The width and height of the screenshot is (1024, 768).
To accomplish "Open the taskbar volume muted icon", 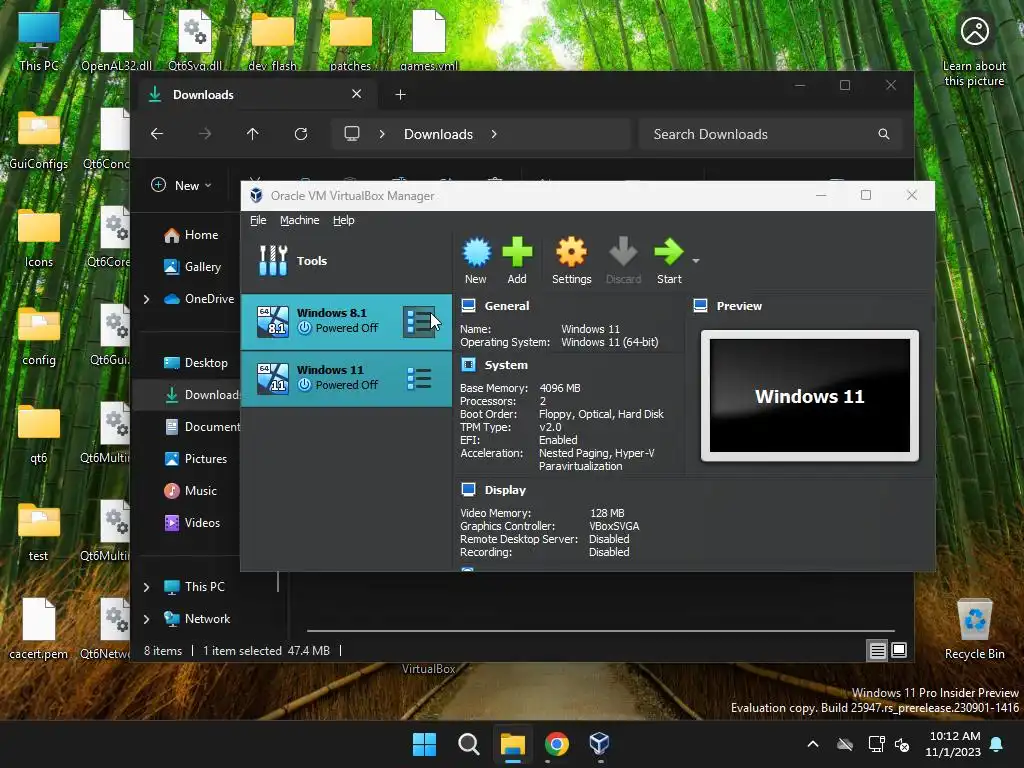I will 902,744.
